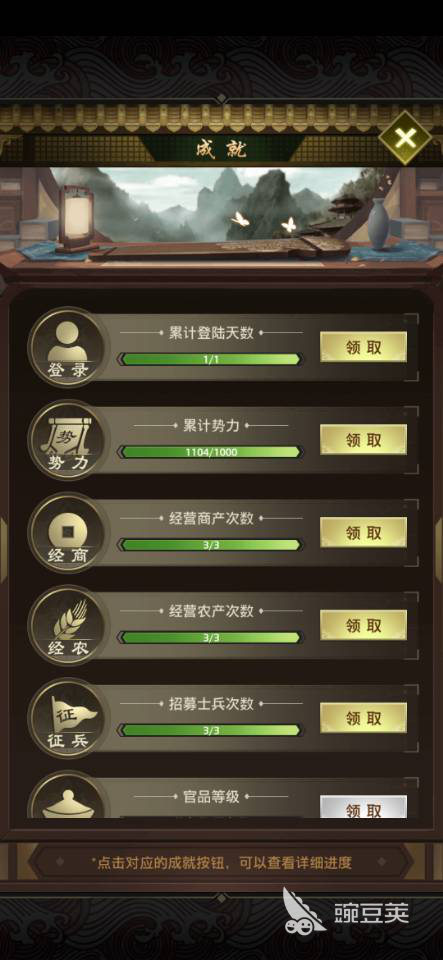Open the 官品等级 hat achievement icon

(x=68, y=795)
